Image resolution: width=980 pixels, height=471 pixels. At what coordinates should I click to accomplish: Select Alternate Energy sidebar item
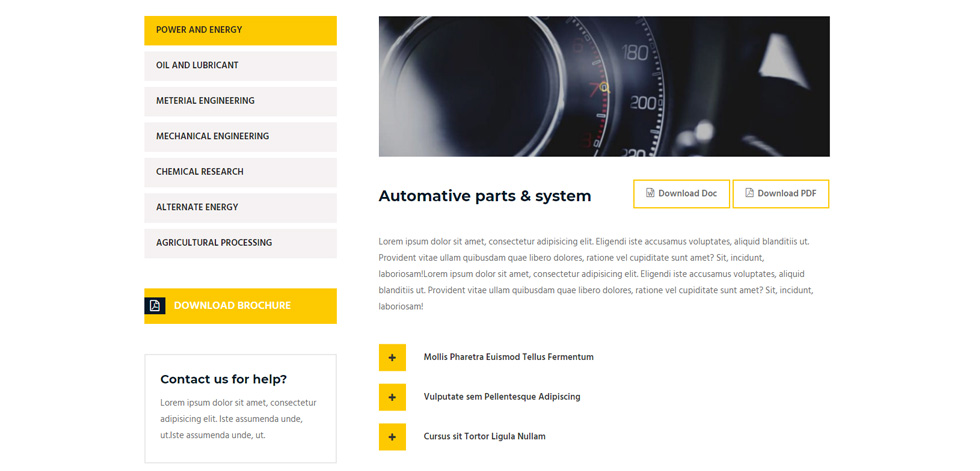(x=240, y=207)
